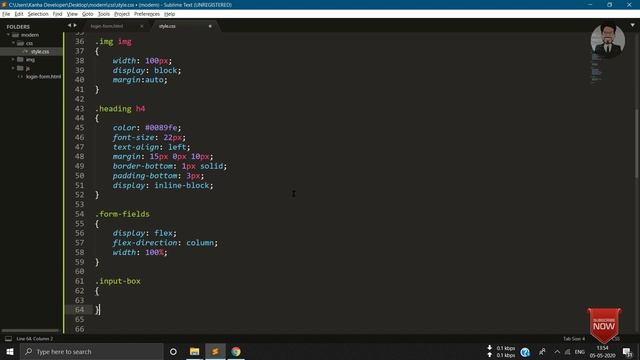Open the People icon in tray

[542, 351]
